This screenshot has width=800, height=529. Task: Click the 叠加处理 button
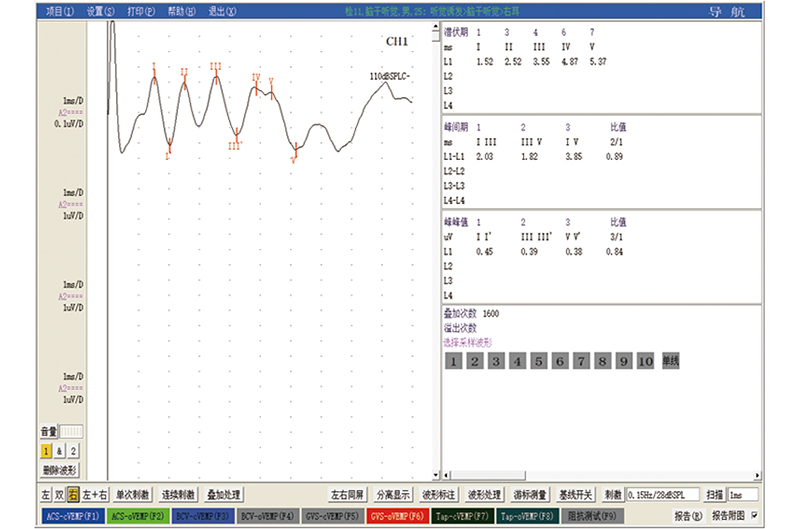(225, 495)
